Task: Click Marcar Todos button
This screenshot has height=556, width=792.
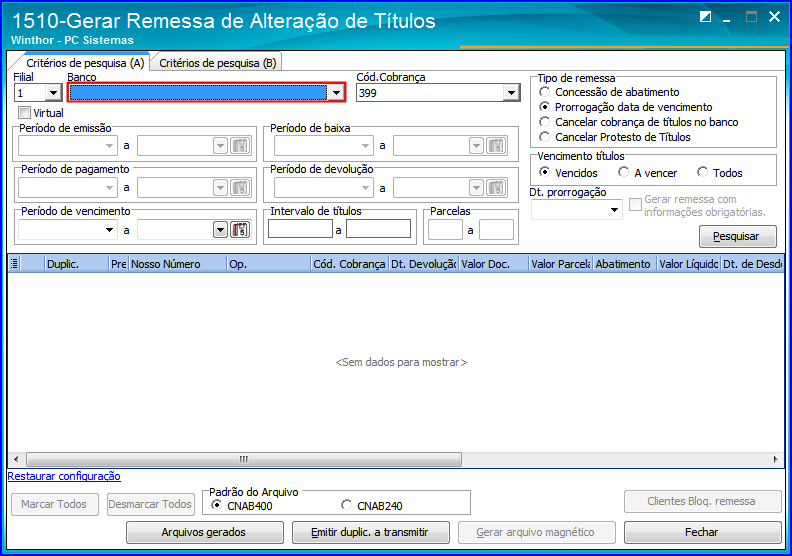Action: coord(55,504)
